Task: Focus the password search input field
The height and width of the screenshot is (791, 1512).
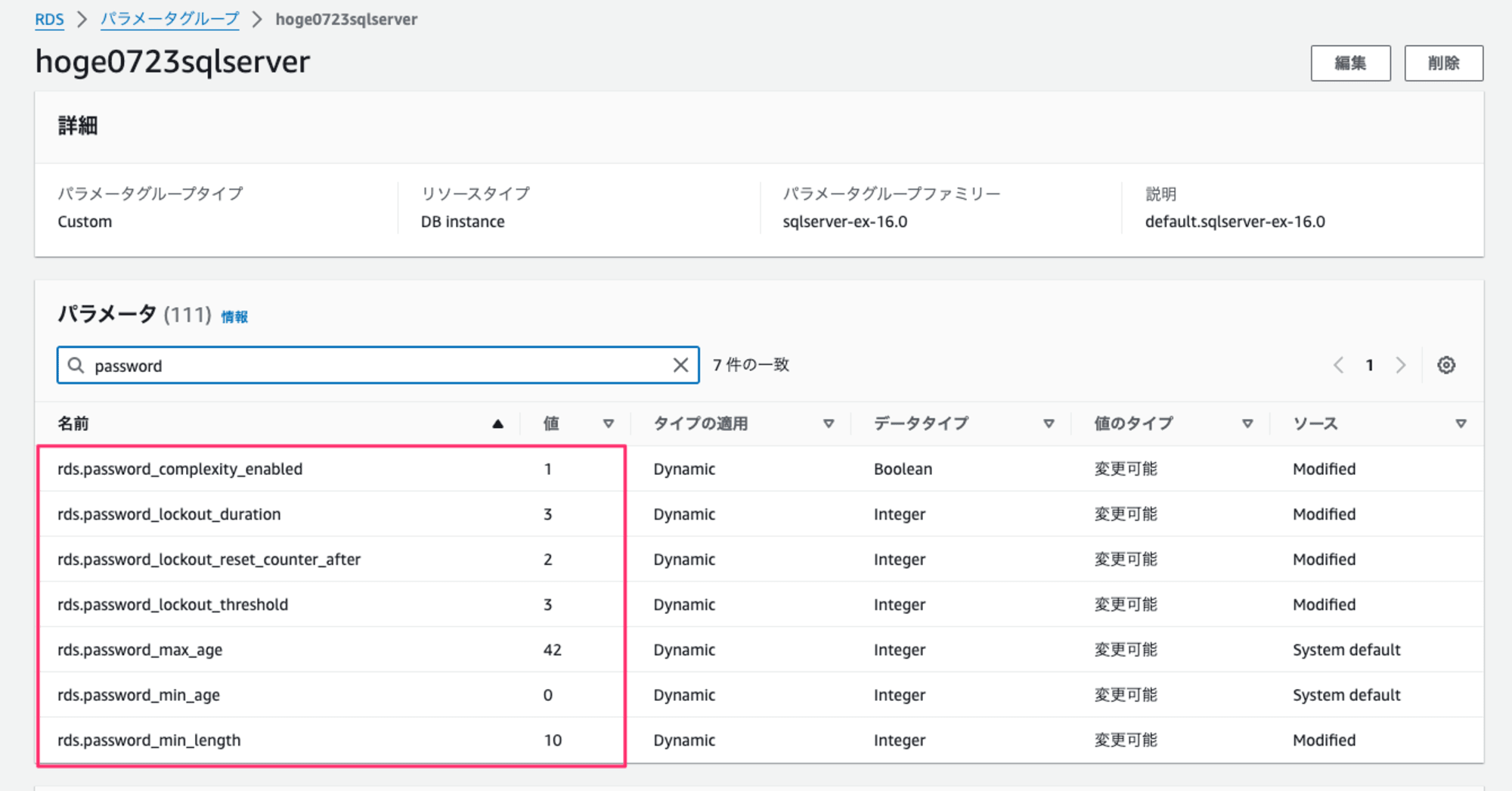Action: coord(378,365)
